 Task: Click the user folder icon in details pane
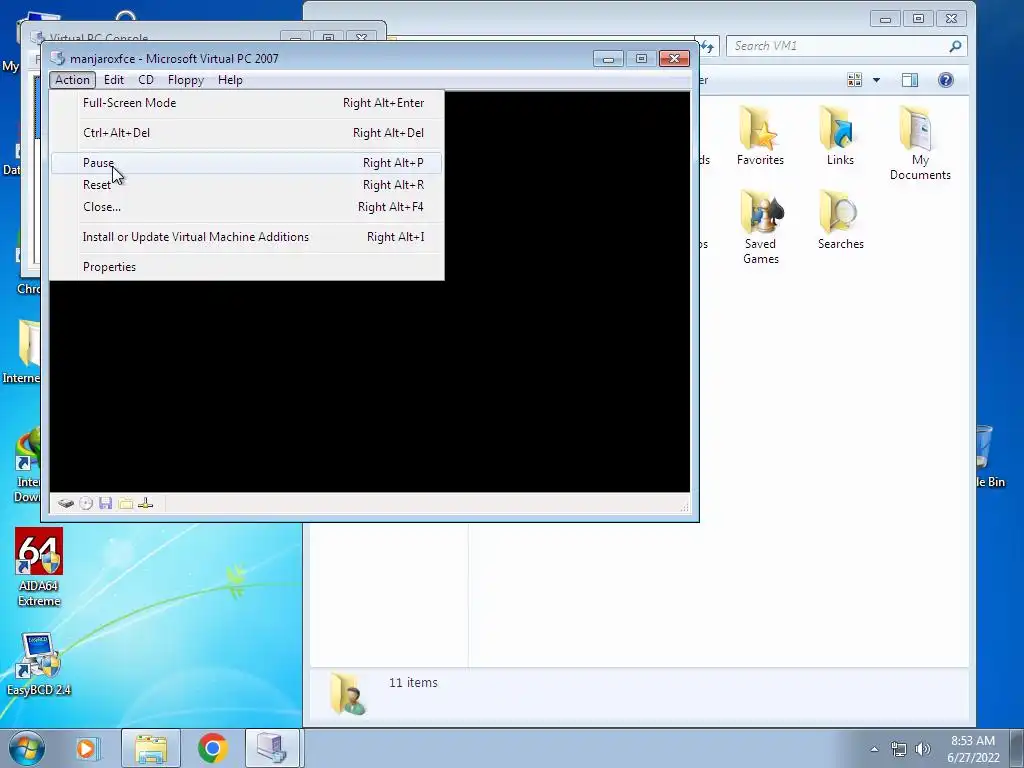point(347,694)
